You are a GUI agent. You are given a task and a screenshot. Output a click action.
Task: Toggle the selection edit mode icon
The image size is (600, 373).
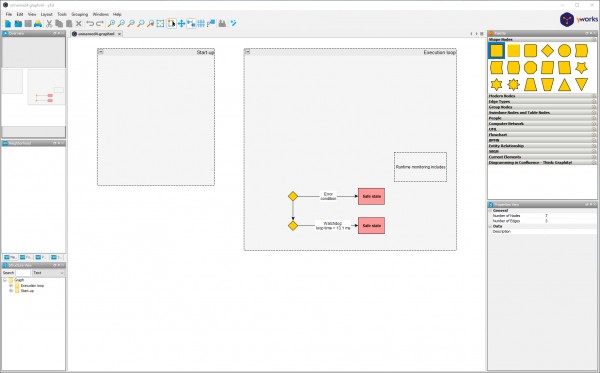[171, 24]
